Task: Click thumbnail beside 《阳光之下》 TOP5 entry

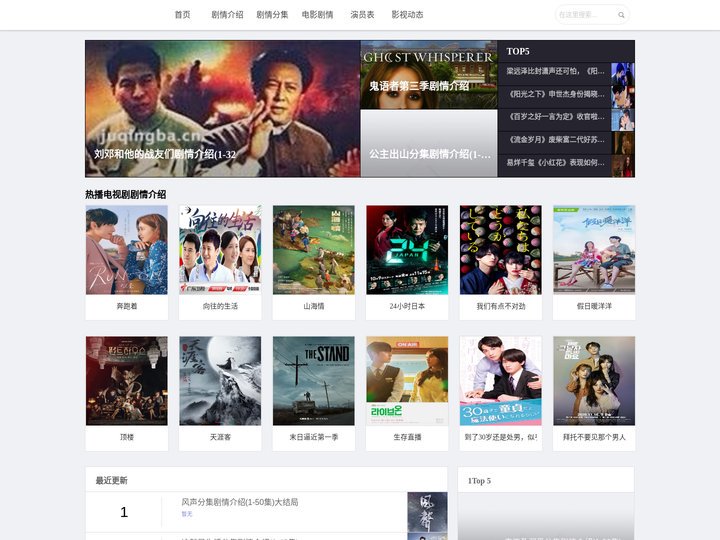Action: 623,97
